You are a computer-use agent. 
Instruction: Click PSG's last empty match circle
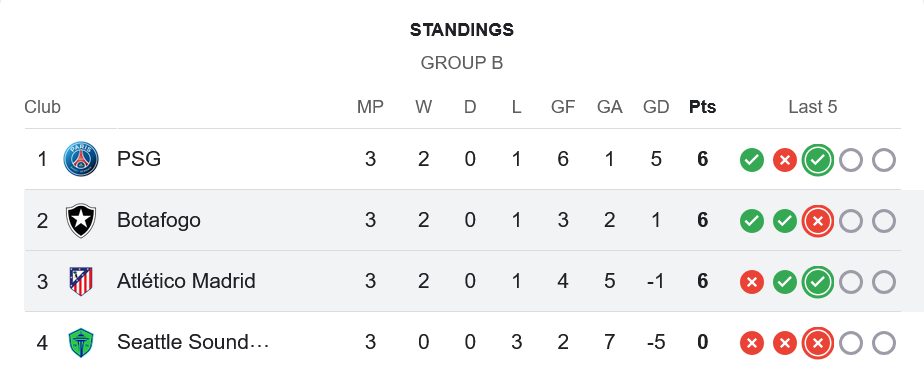(884, 160)
